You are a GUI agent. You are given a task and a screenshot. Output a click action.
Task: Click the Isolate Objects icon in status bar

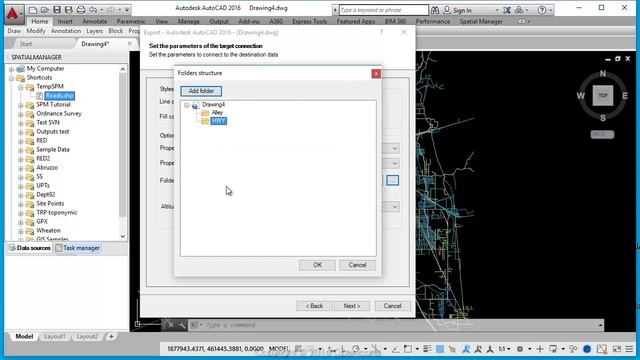point(573,349)
